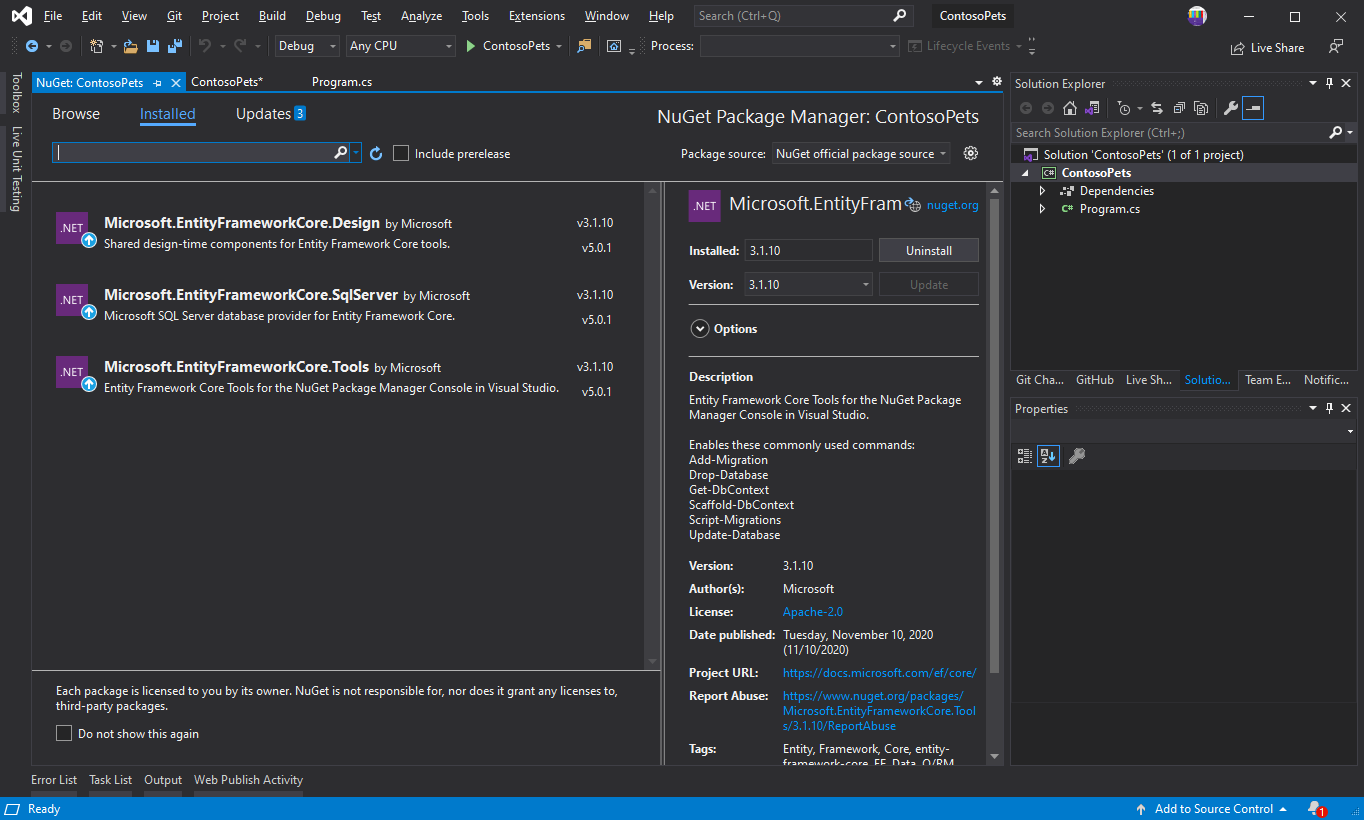The width and height of the screenshot is (1364, 820).
Task: Click the Undo toolbar arrow
Action: pyautogui.click(x=204, y=46)
